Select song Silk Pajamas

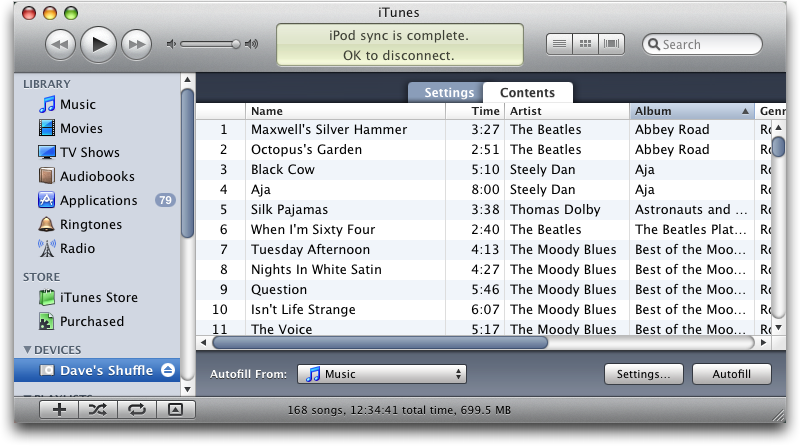point(289,210)
